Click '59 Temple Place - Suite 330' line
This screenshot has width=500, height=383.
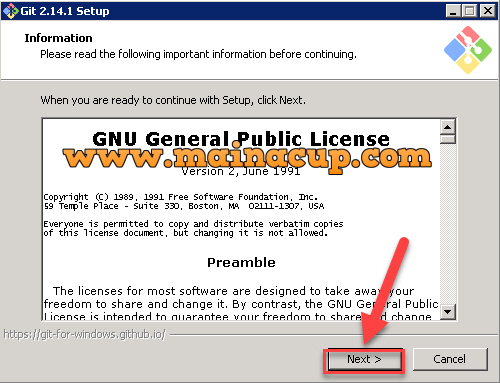pyautogui.click(x=184, y=206)
